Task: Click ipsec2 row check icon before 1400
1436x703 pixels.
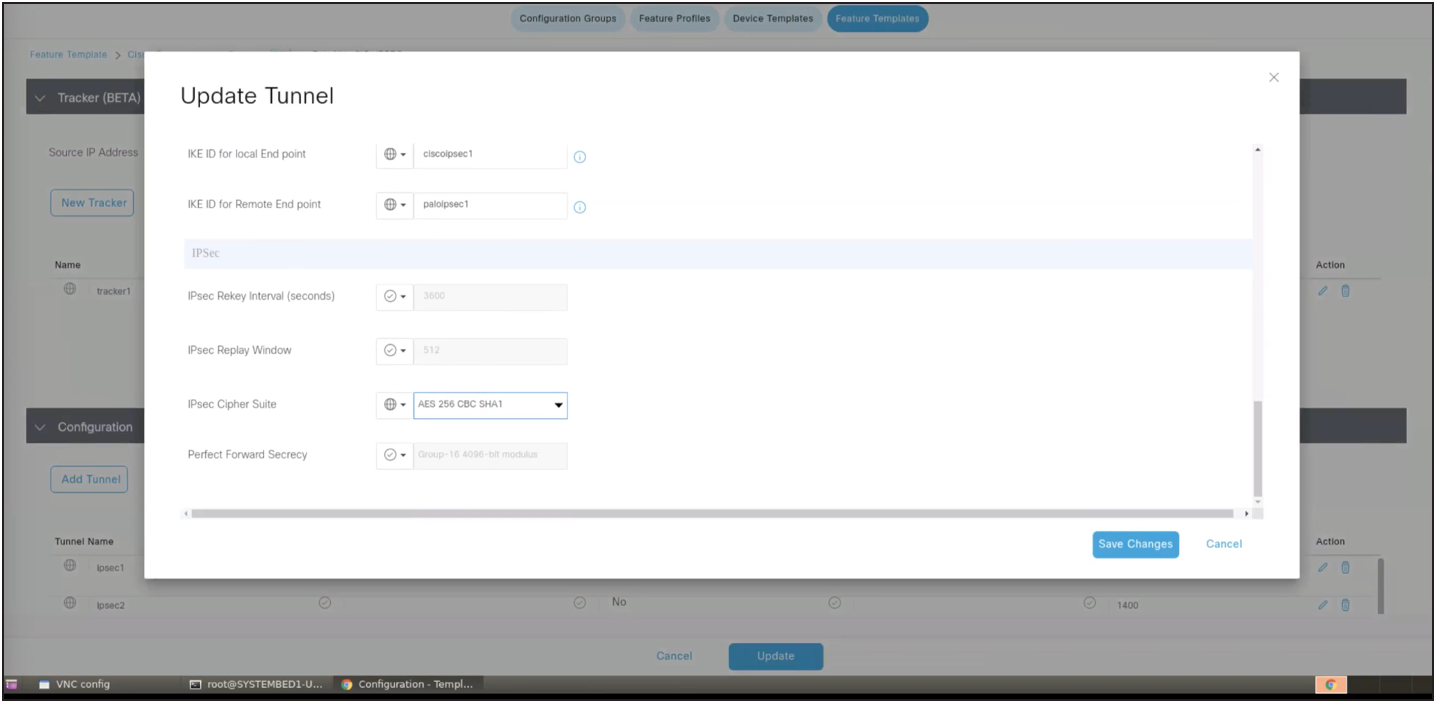Action: (x=1090, y=603)
